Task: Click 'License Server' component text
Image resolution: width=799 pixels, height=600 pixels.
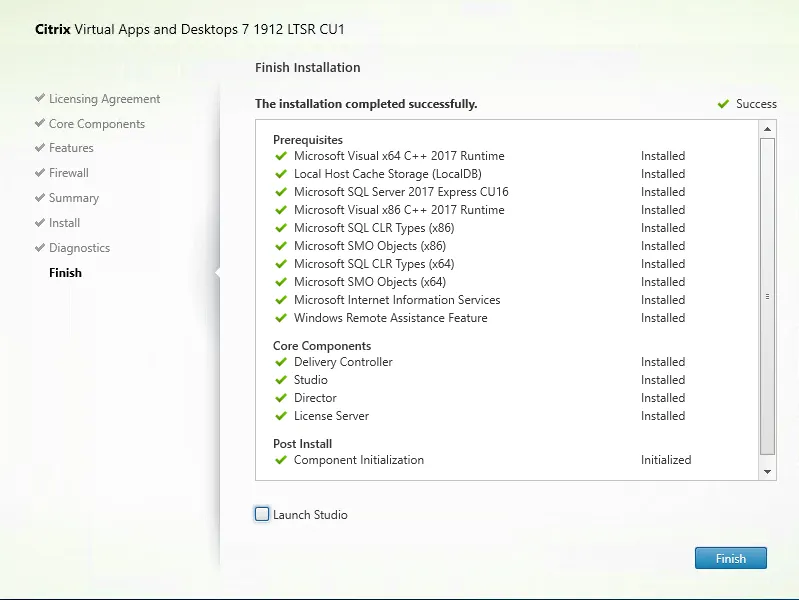Action: pyautogui.click(x=331, y=416)
